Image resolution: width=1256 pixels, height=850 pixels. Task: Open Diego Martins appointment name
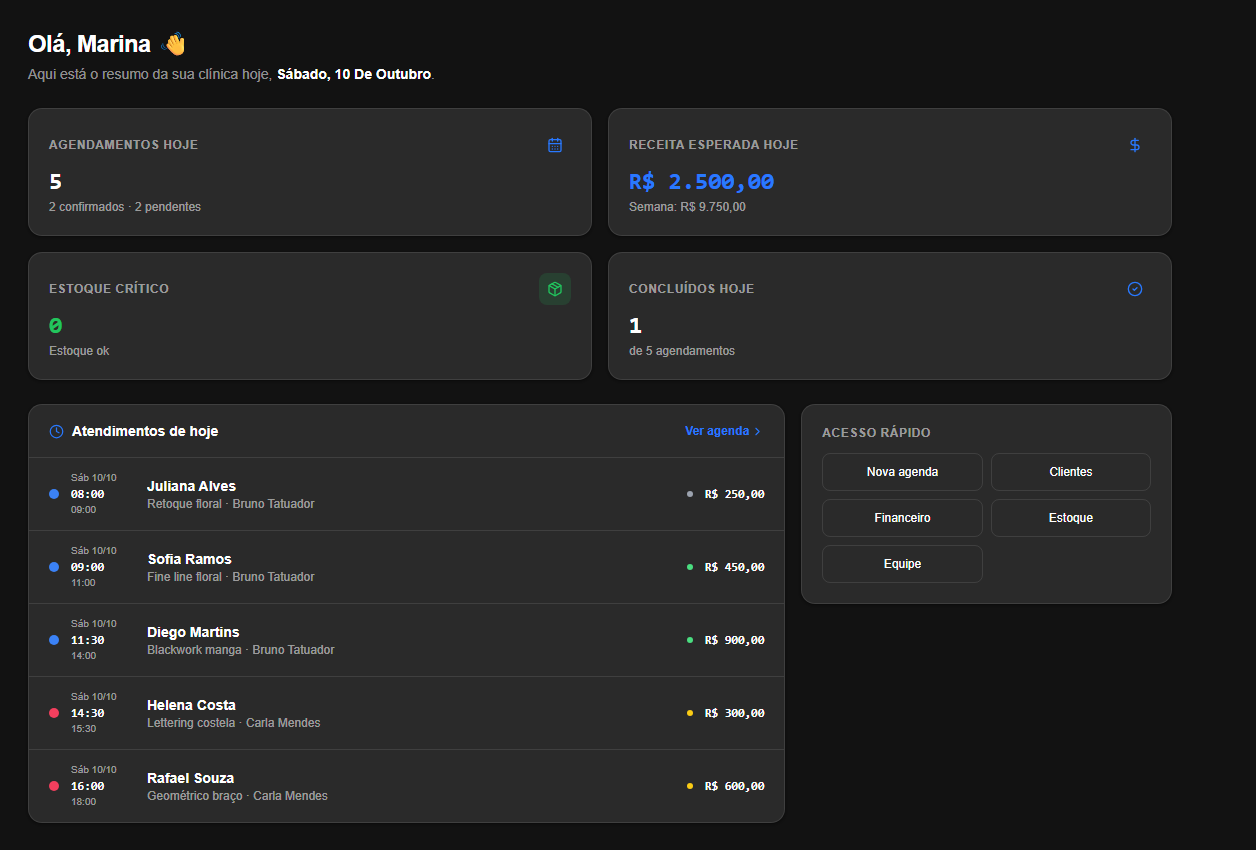tap(193, 632)
